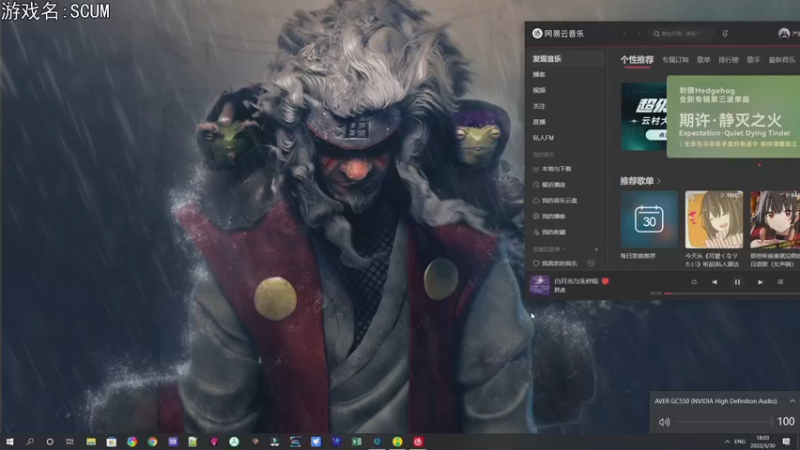Pause the current song
Image resolution: width=800 pixels, height=450 pixels.
click(737, 282)
